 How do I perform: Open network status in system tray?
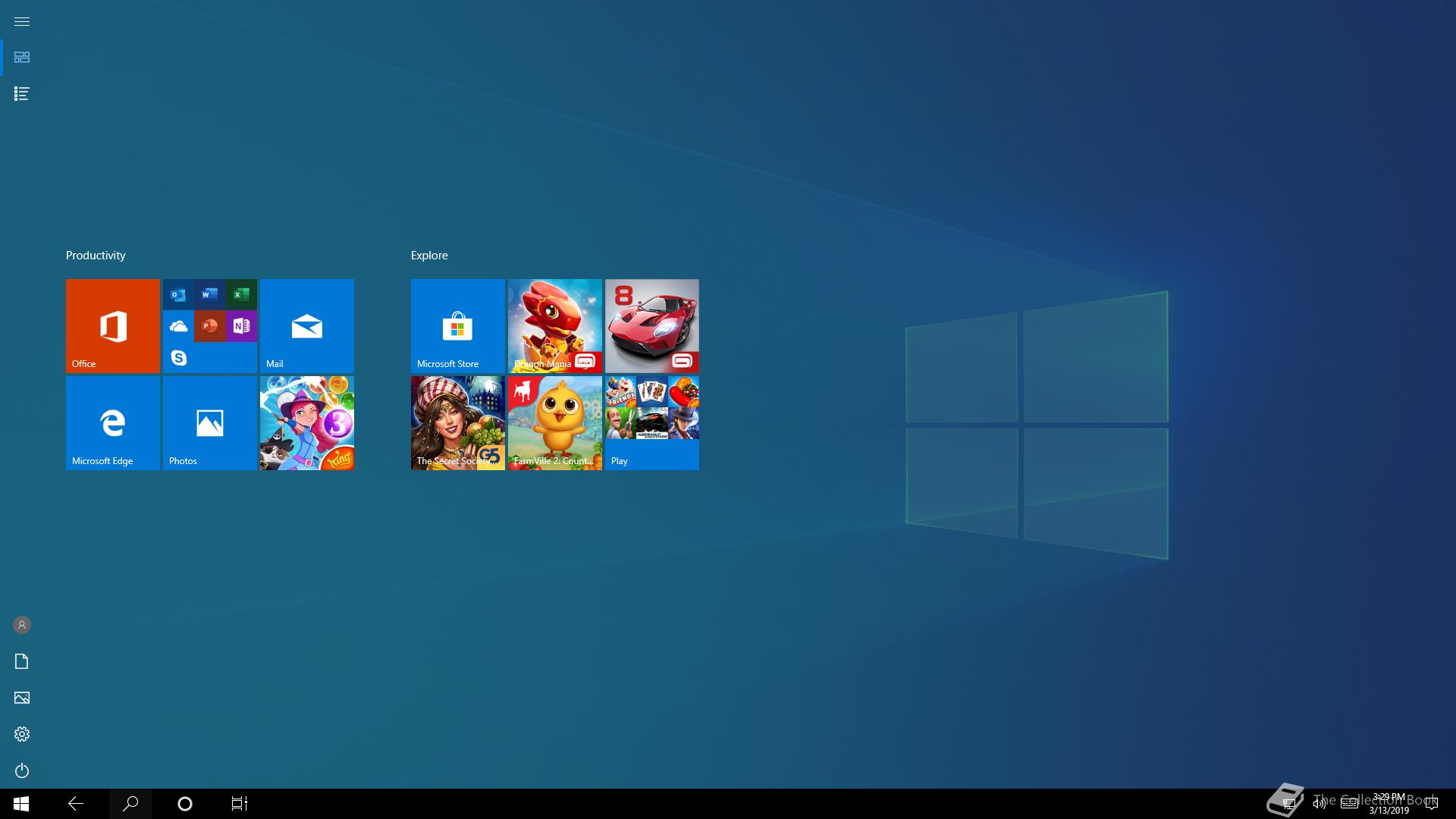click(1288, 804)
